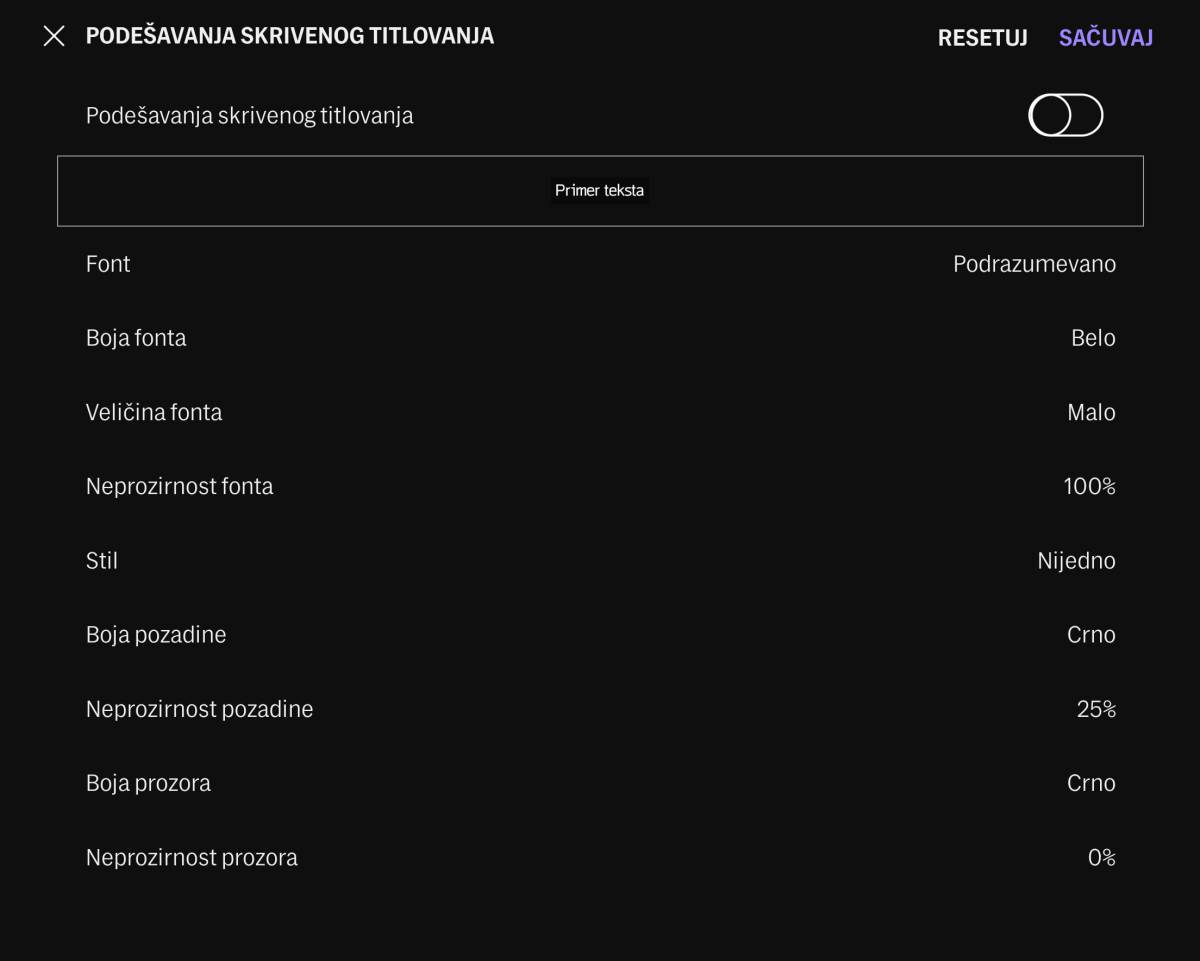This screenshot has width=1200, height=961.
Task: Select the Podrazumevano font value
Action: coord(1034,264)
